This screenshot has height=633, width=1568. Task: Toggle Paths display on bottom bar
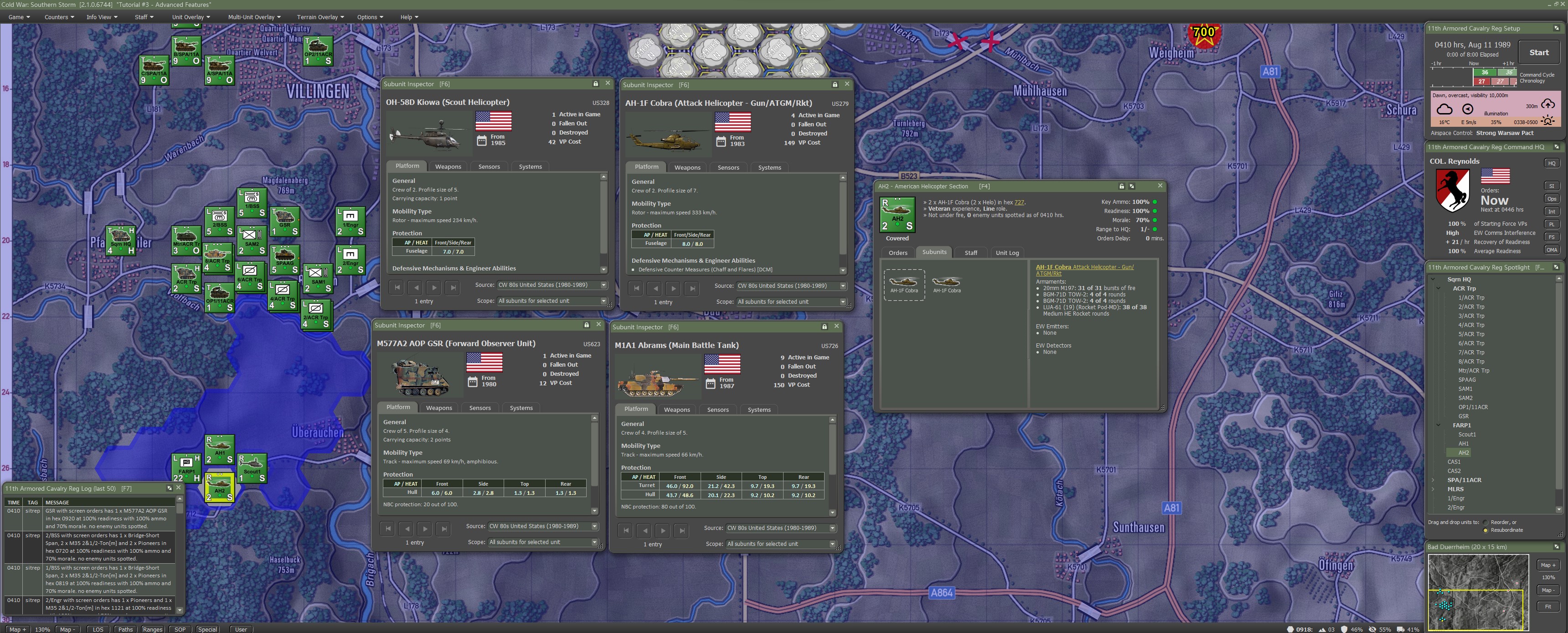(x=125, y=629)
